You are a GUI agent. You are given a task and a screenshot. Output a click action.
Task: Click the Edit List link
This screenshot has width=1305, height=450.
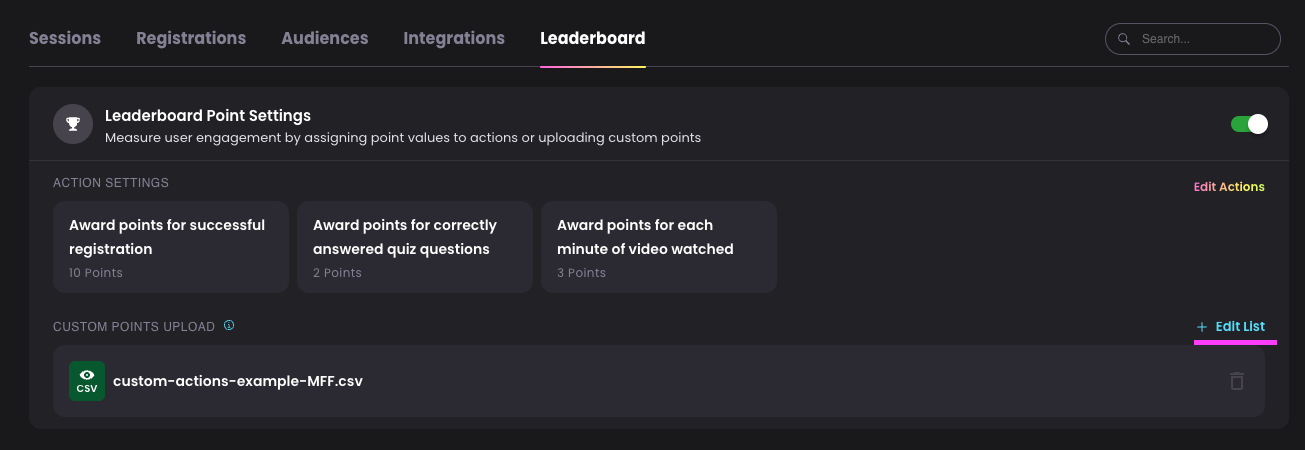coord(1240,327)
